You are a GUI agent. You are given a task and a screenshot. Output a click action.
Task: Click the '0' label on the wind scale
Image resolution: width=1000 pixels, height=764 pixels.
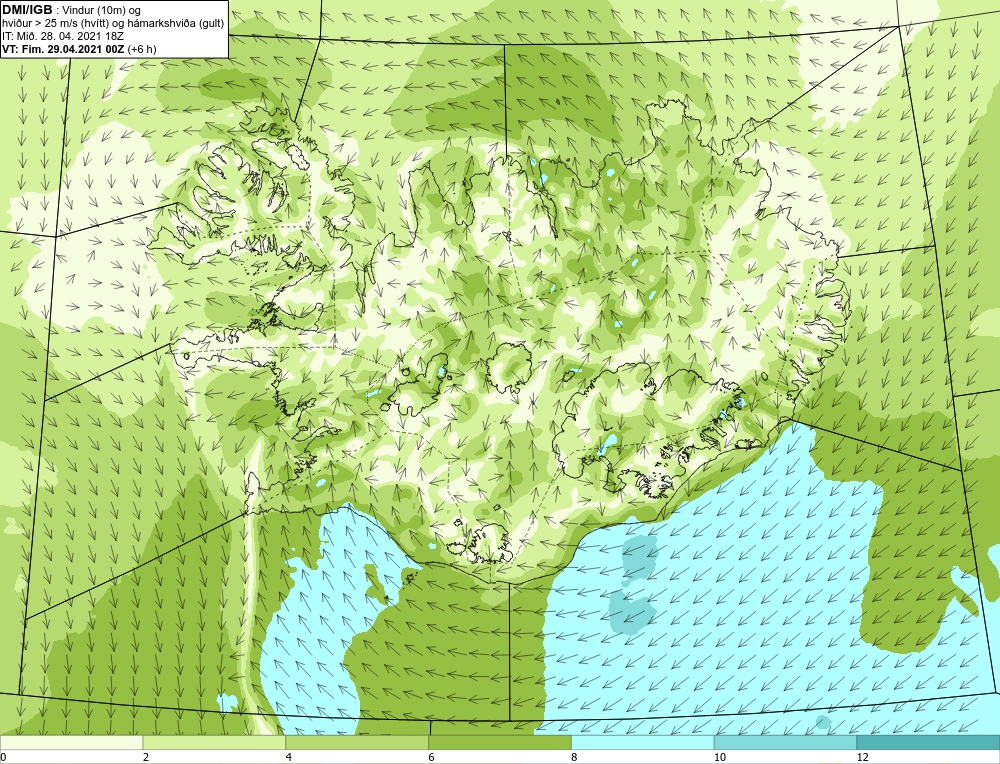point(4,757)
